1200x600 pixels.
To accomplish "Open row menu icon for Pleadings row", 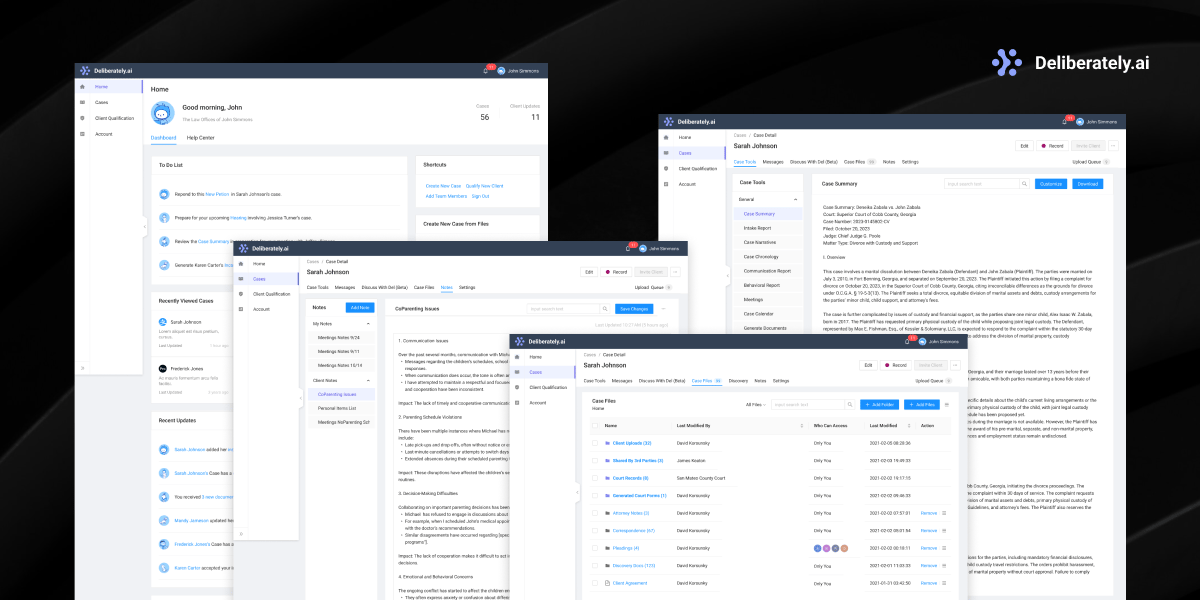I will 944,548.
